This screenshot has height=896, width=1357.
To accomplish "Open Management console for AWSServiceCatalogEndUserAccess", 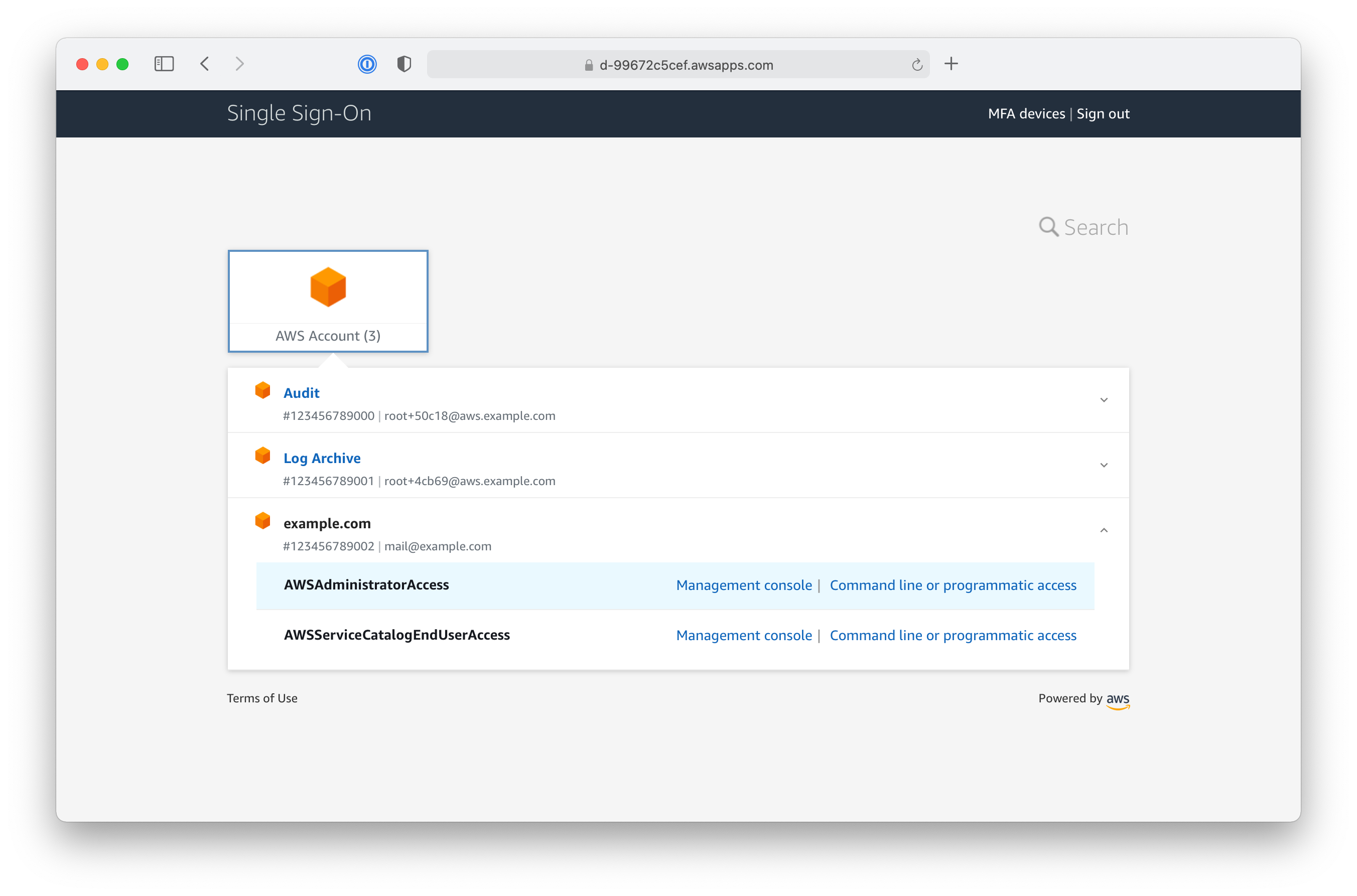I will click(744, 636).
